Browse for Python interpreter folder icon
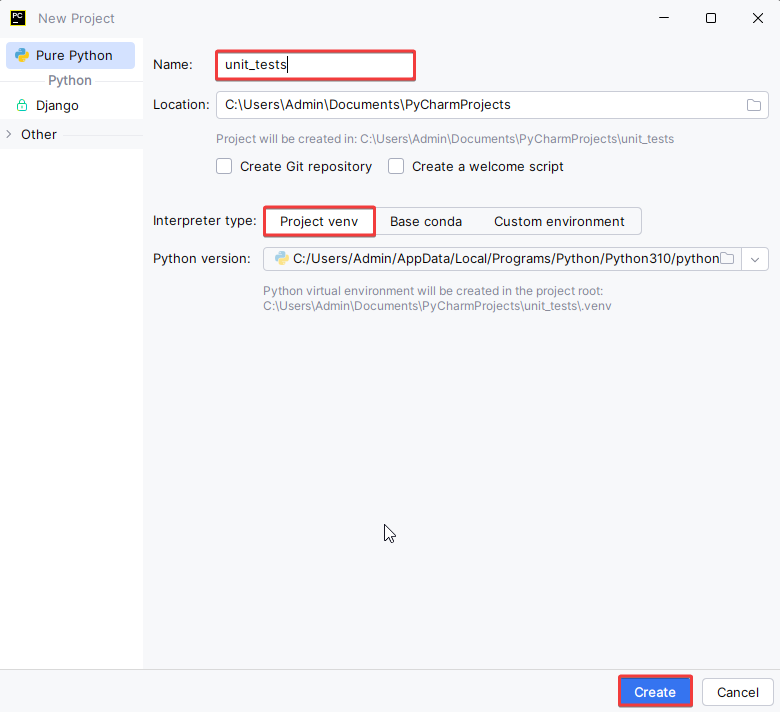780x712 pixels. 727,259
